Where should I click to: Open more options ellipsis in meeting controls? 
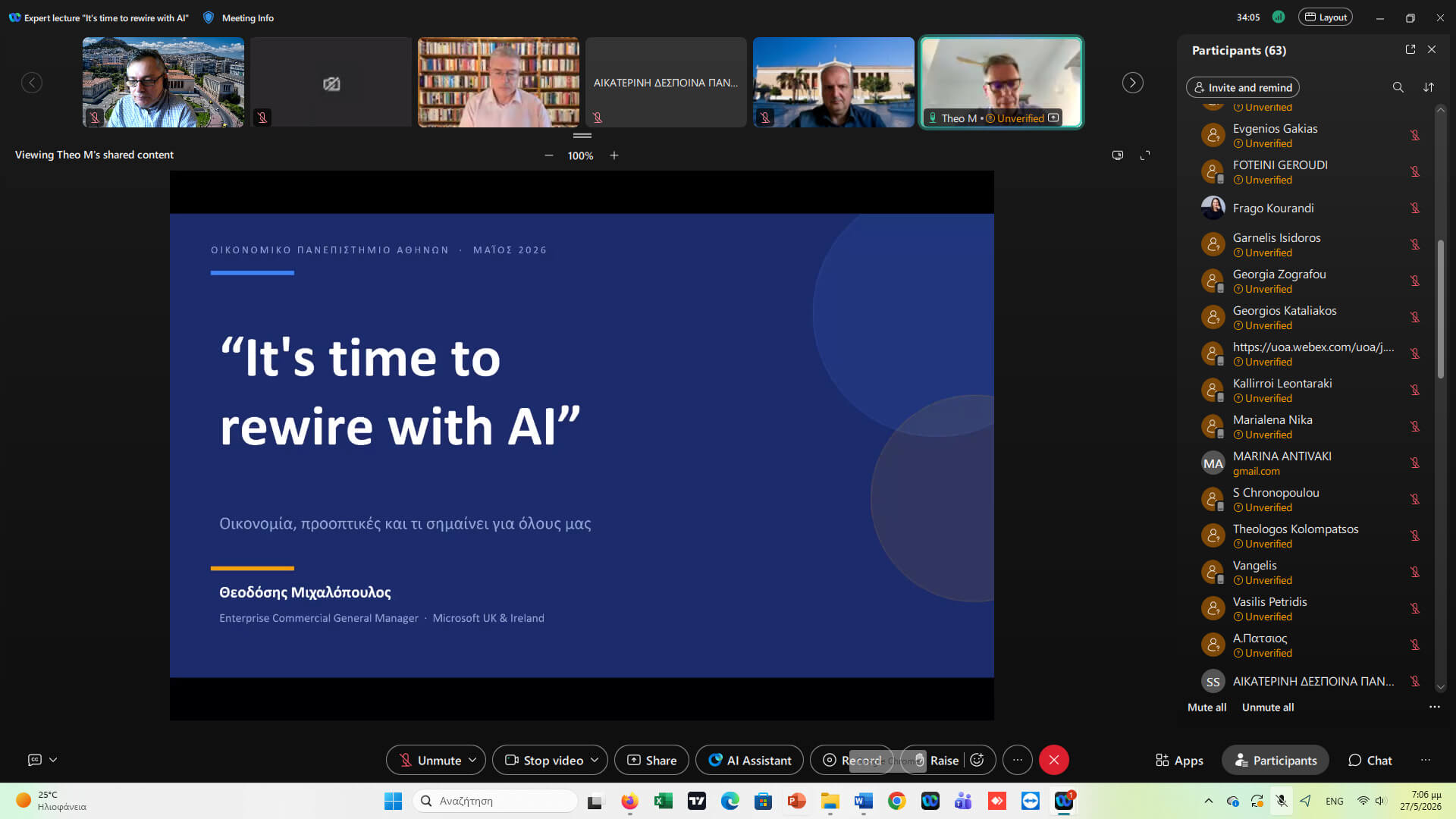(1018, 760)
